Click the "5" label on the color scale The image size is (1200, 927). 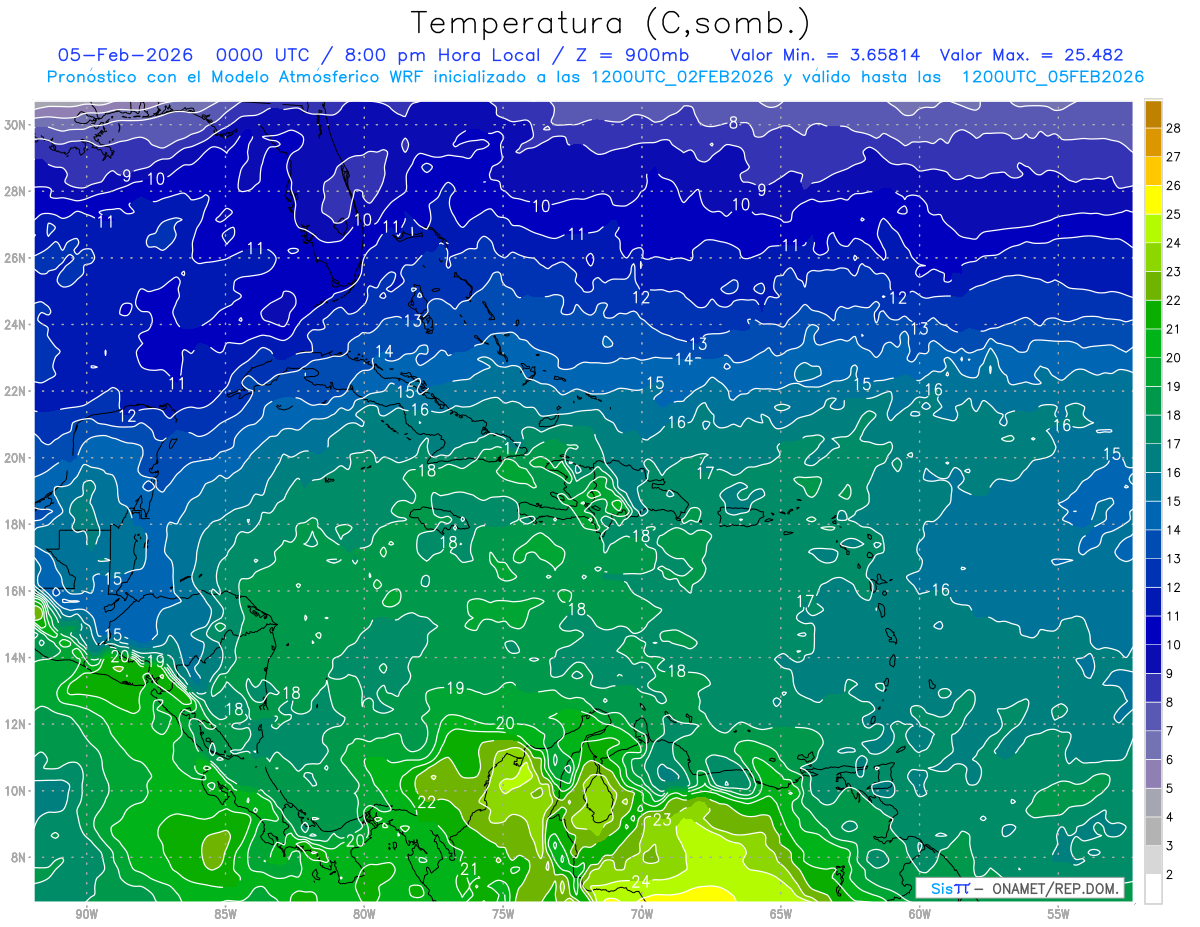(1170, 789)
